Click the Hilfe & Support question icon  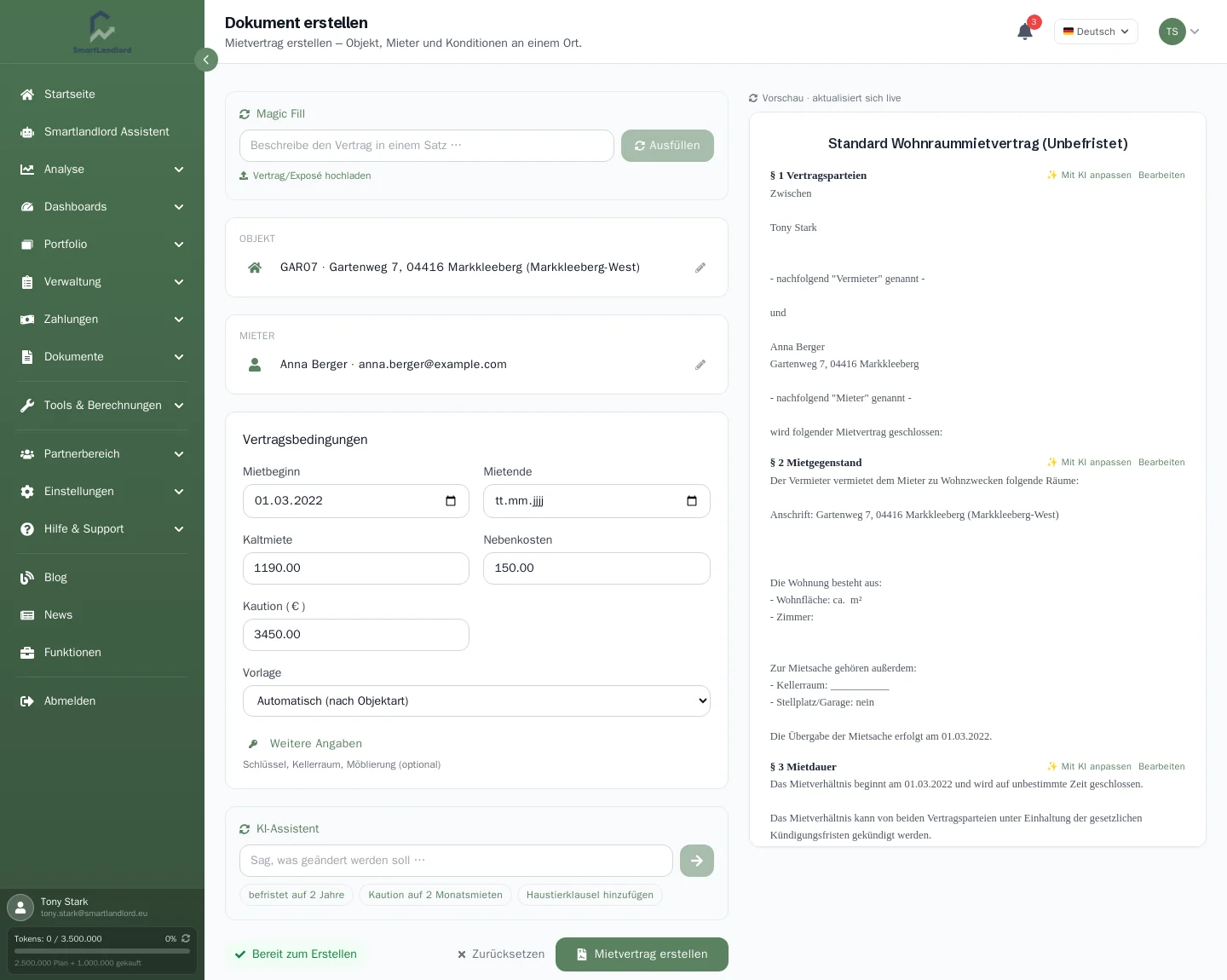coord(27,529)
